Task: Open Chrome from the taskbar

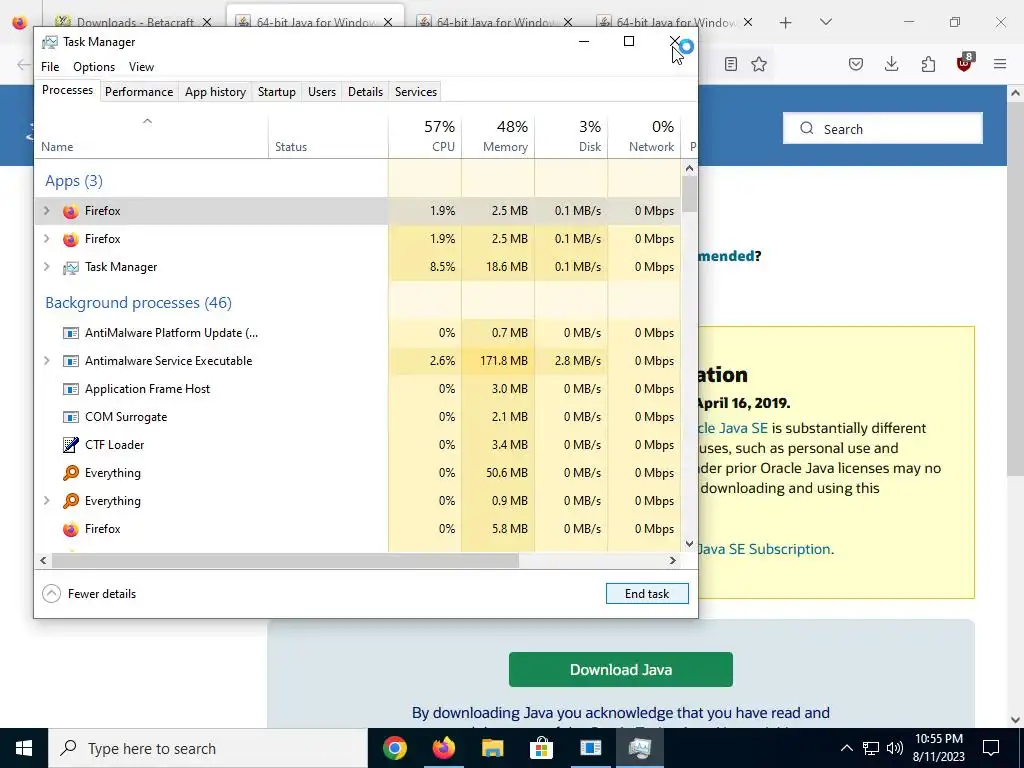Action: (394, 748)
